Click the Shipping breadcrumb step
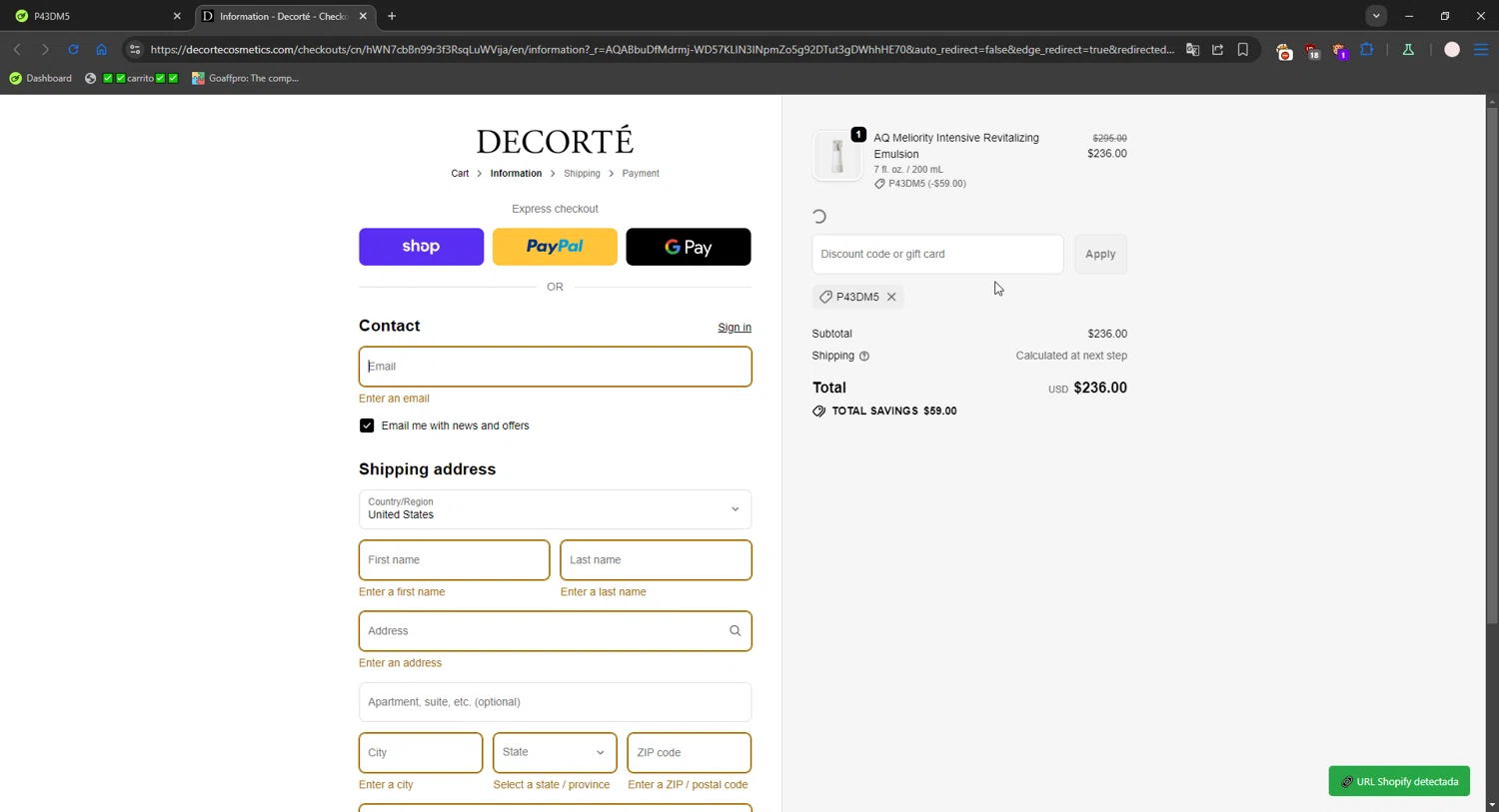This screenshot has width=1499, height=812. click(x=582, y=174)
